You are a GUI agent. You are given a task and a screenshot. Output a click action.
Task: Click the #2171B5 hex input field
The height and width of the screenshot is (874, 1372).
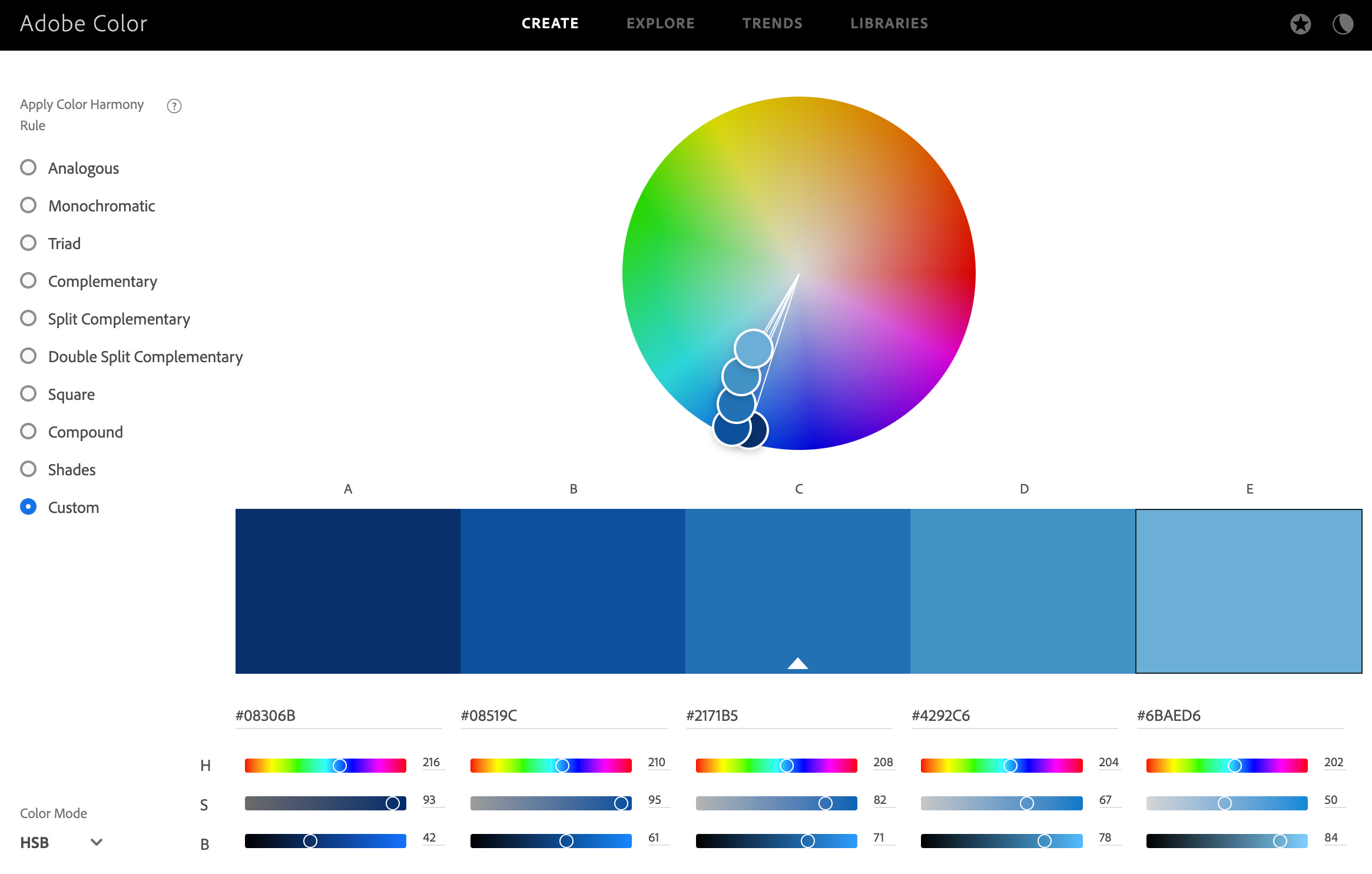[x=789, y=716]
